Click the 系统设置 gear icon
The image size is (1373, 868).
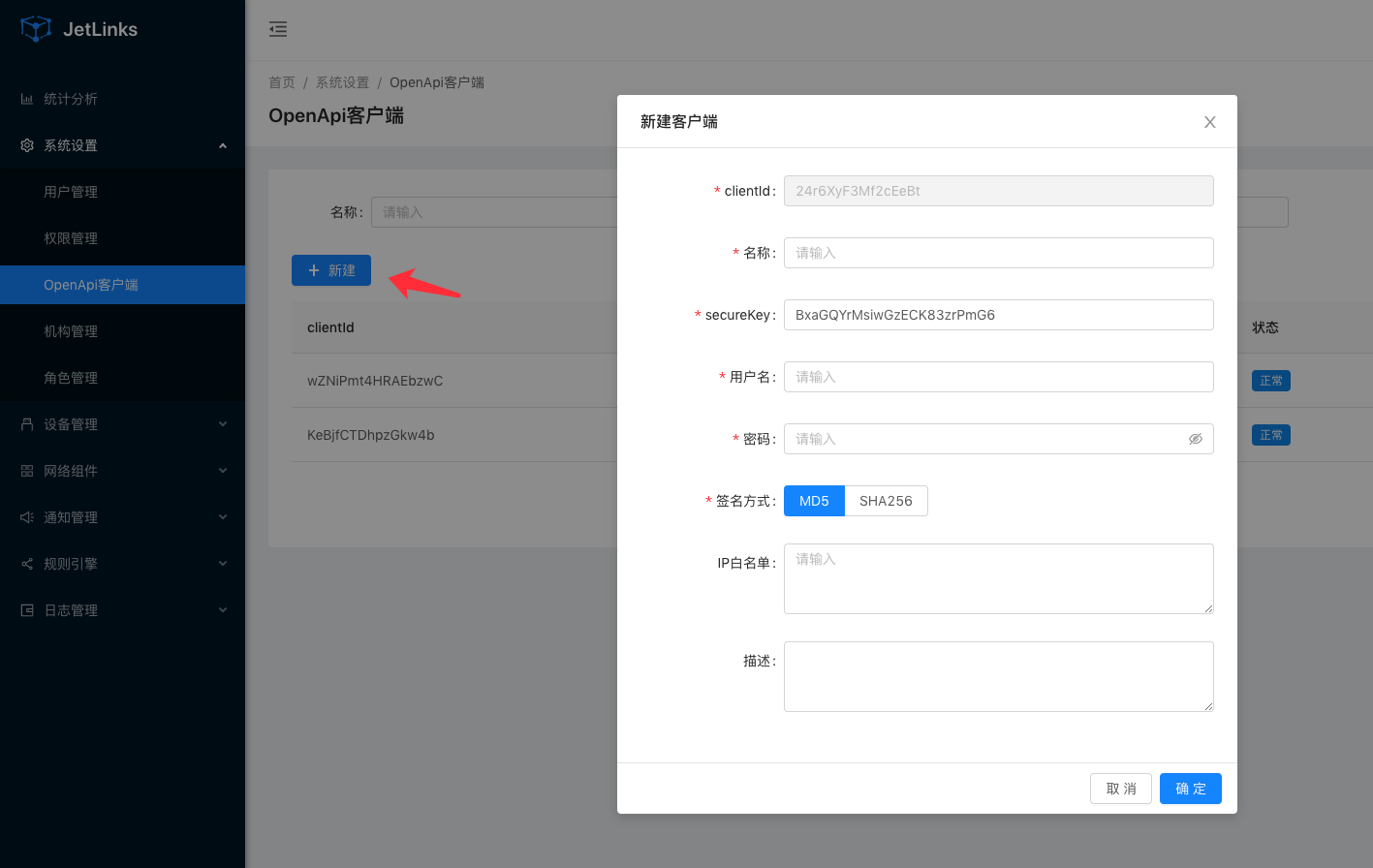point(27,145)
